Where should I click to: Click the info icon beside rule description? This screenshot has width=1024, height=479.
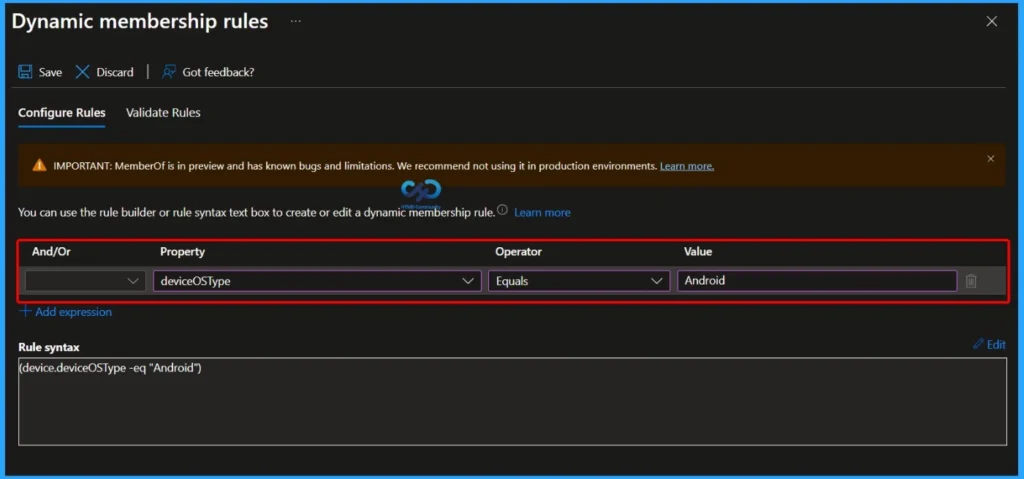[502, 210]
